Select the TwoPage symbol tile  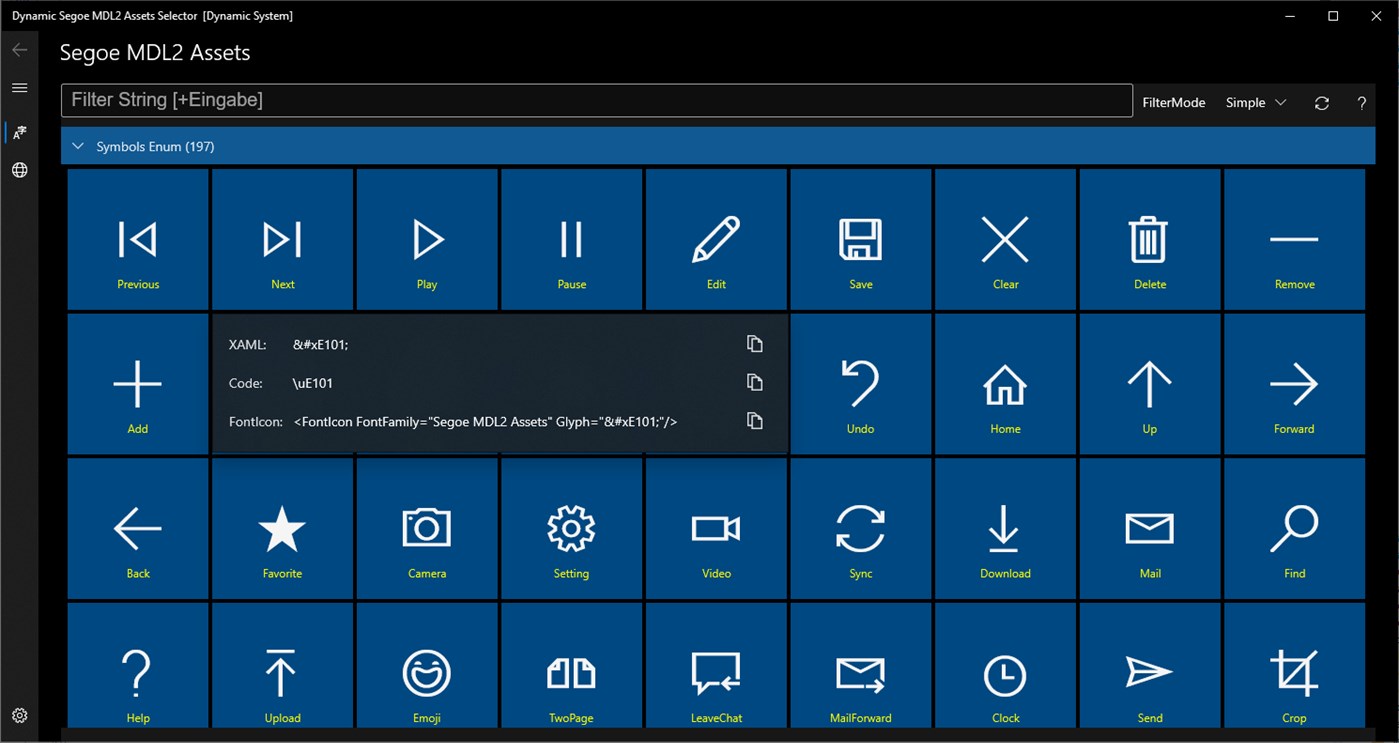(x=572, y=665)
